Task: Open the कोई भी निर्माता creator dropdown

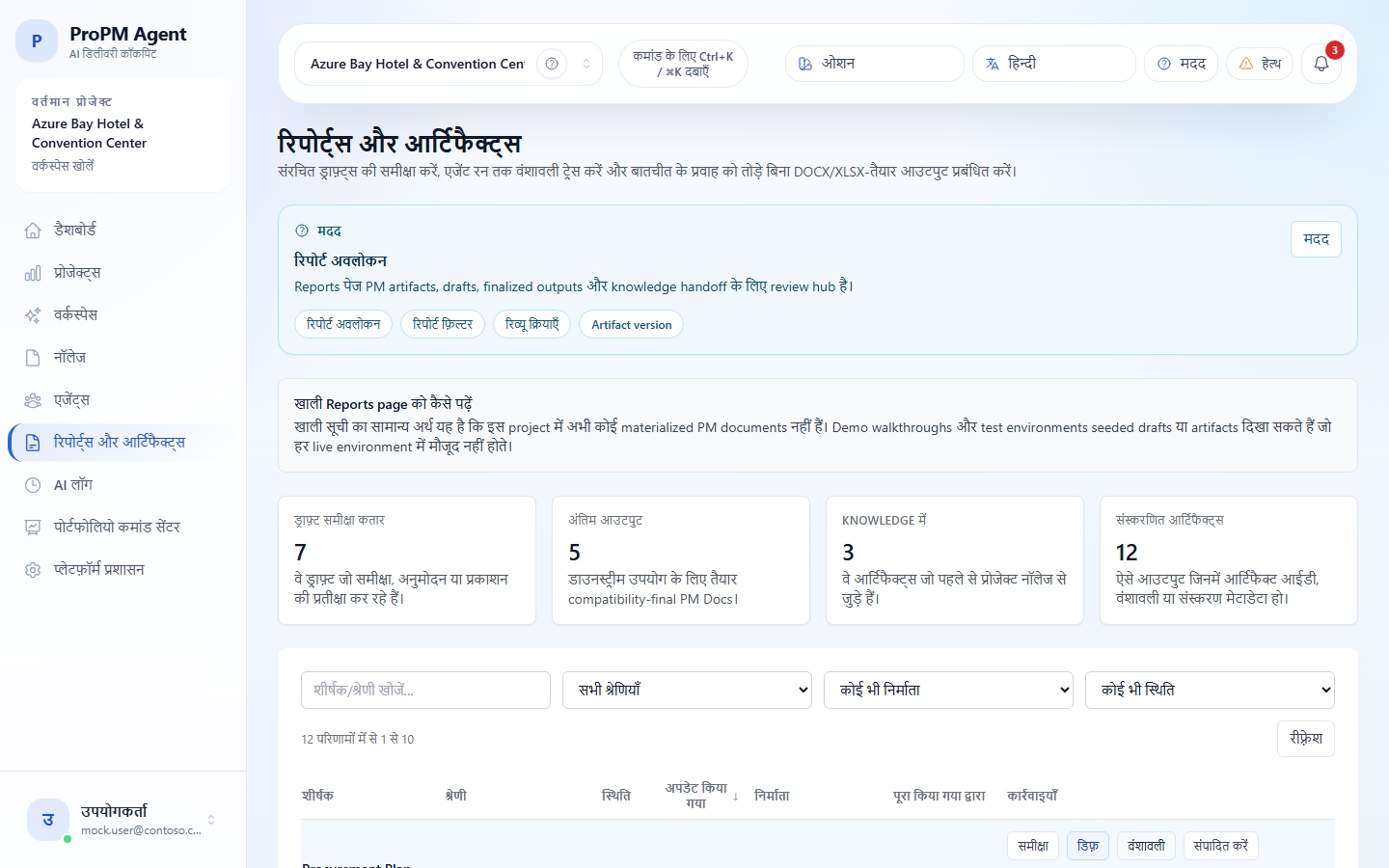Action: [947, 690]
